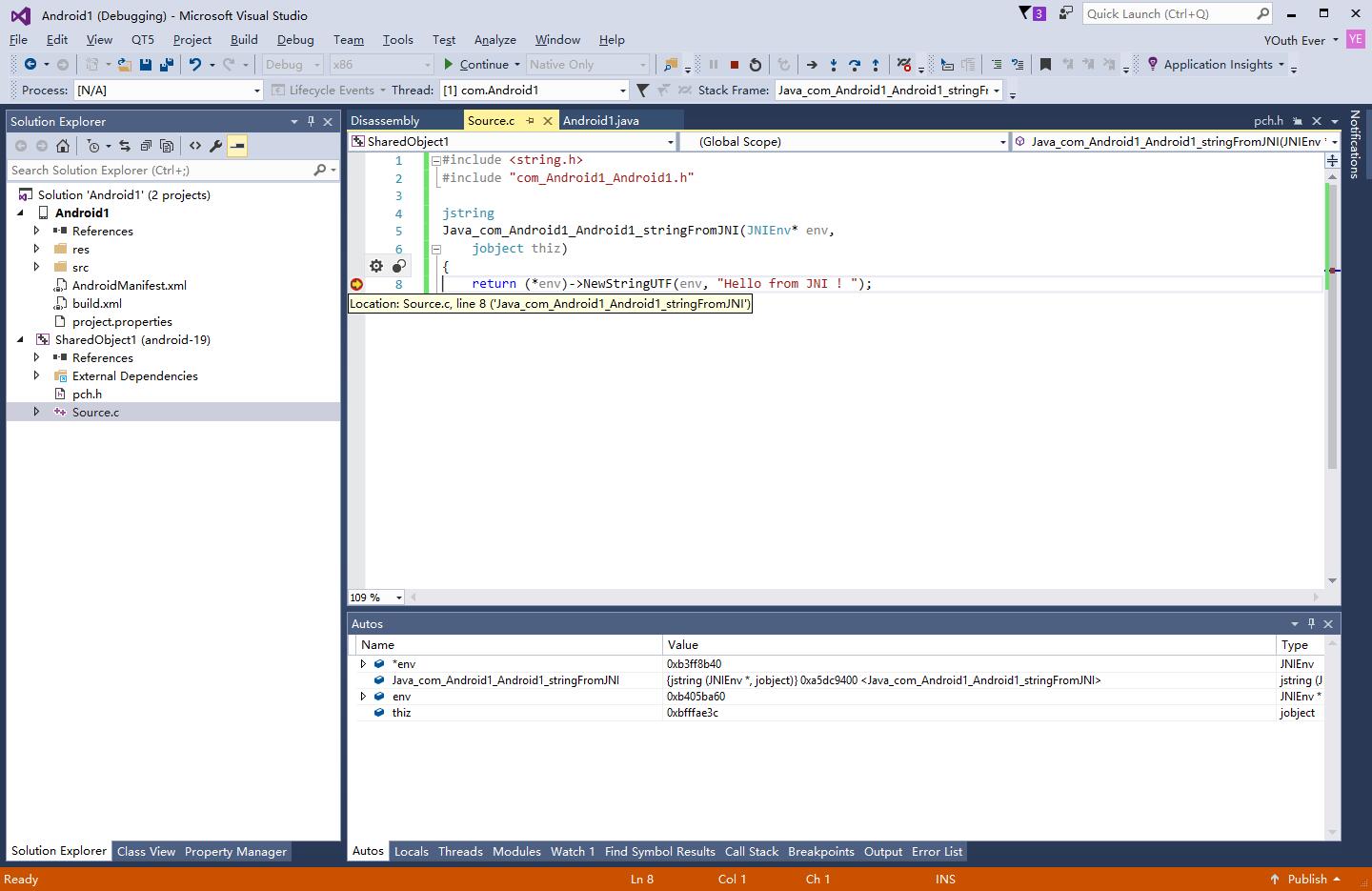The height and width of the screenshot is (891, 1372).
Task: Click the breakpoint settings gear icon
Action: (376, 267)
